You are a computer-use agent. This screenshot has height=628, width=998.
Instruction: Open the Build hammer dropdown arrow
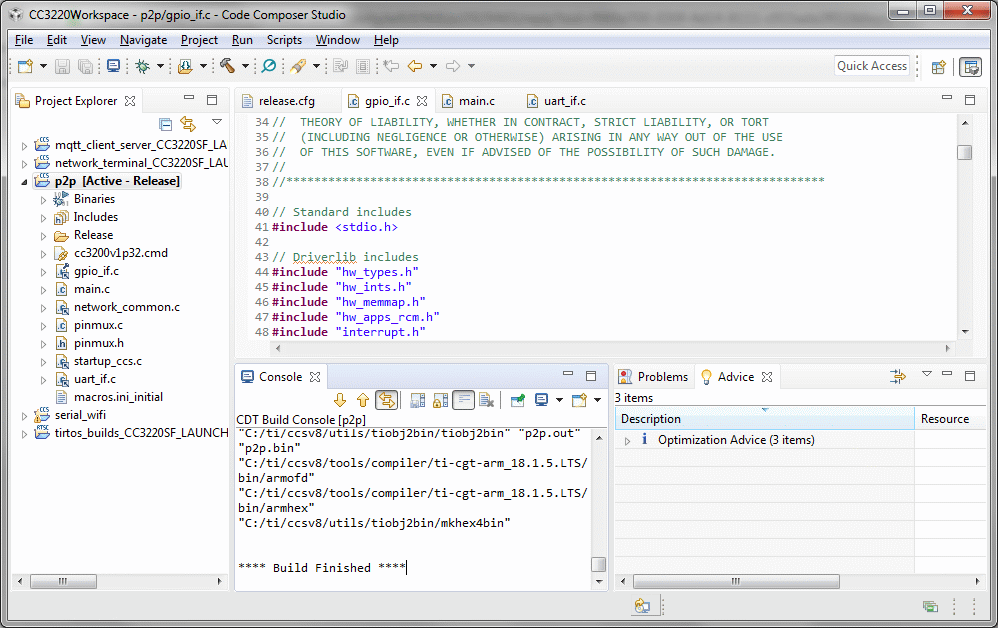245,66
